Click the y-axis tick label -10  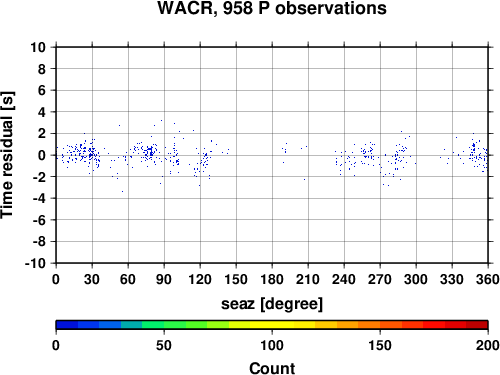pos(35,263)
